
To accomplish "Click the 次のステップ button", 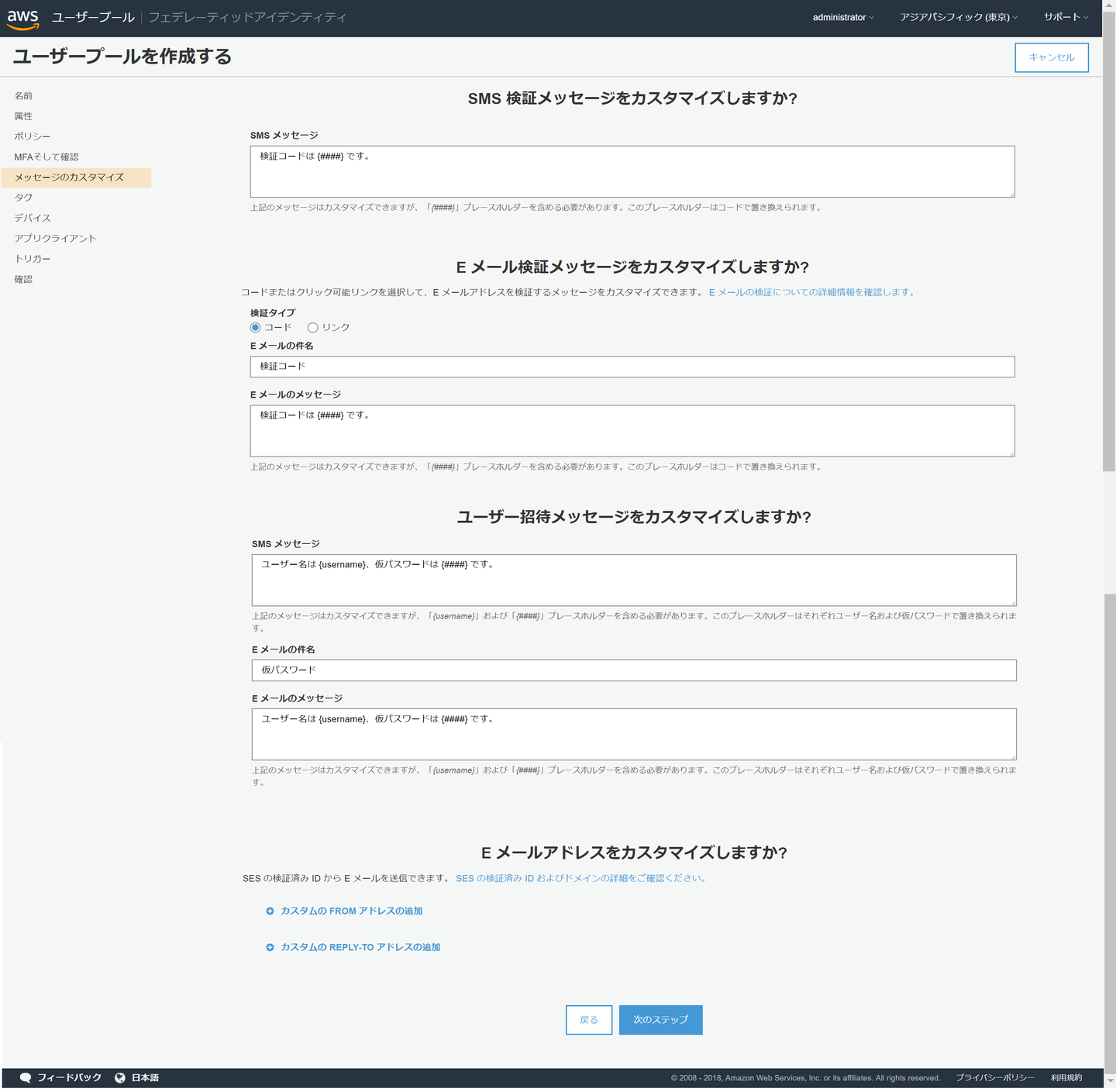I will [x=660, y=1020].
